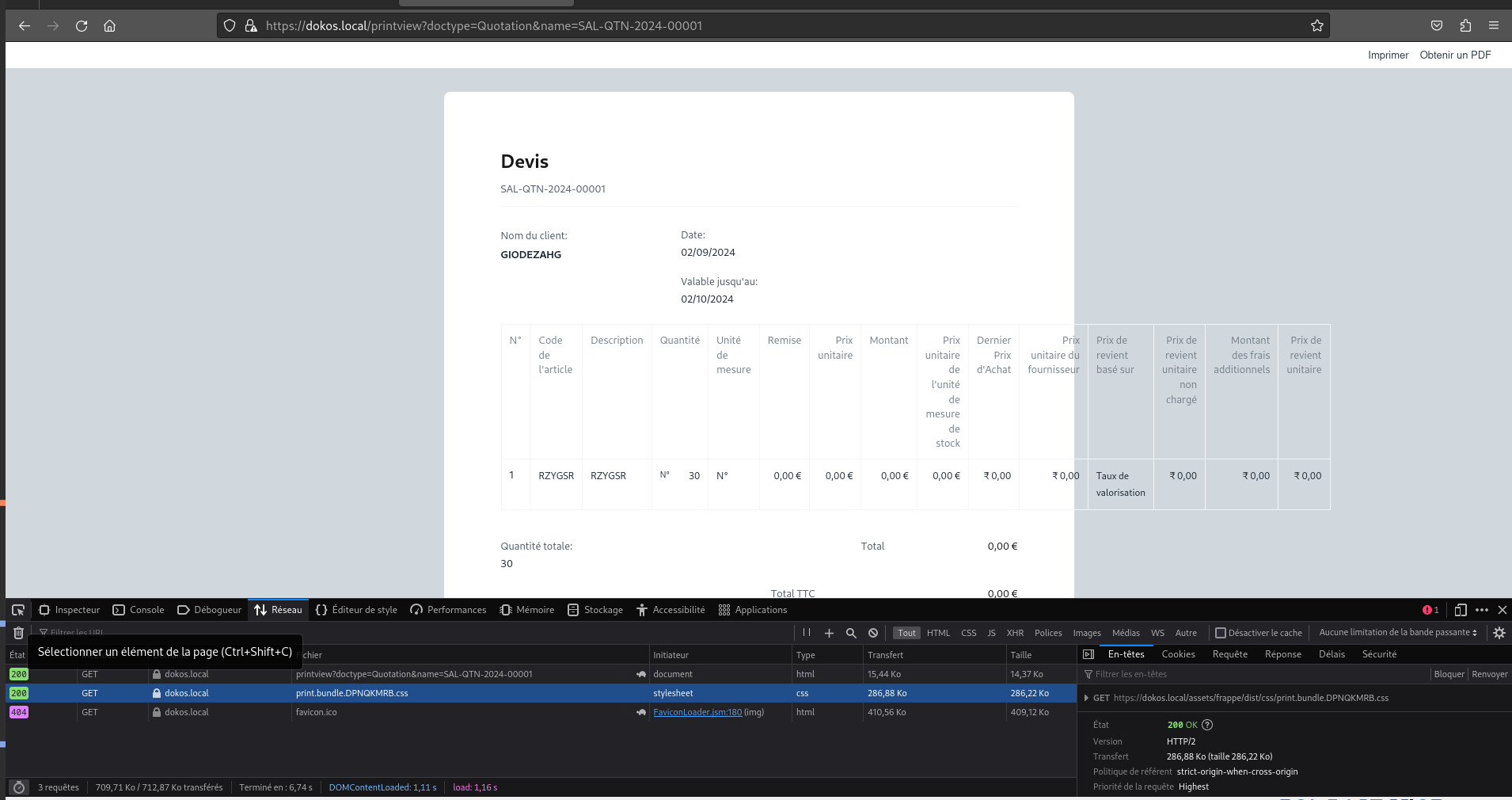Click the error count badge
Screen dimensions: 1512x800
(x=1430, y=610)
